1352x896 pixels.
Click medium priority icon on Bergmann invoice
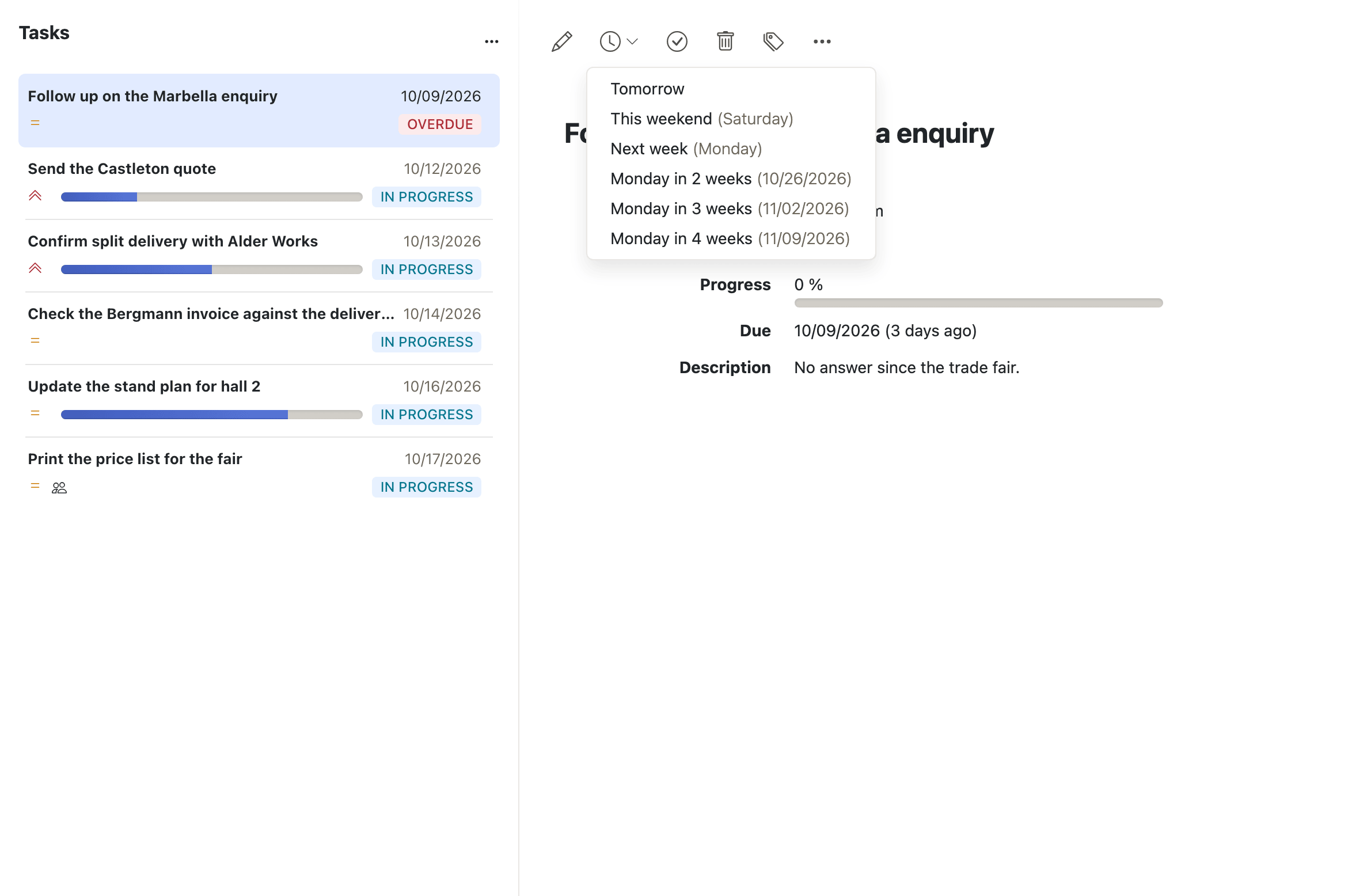pos(35,340)
